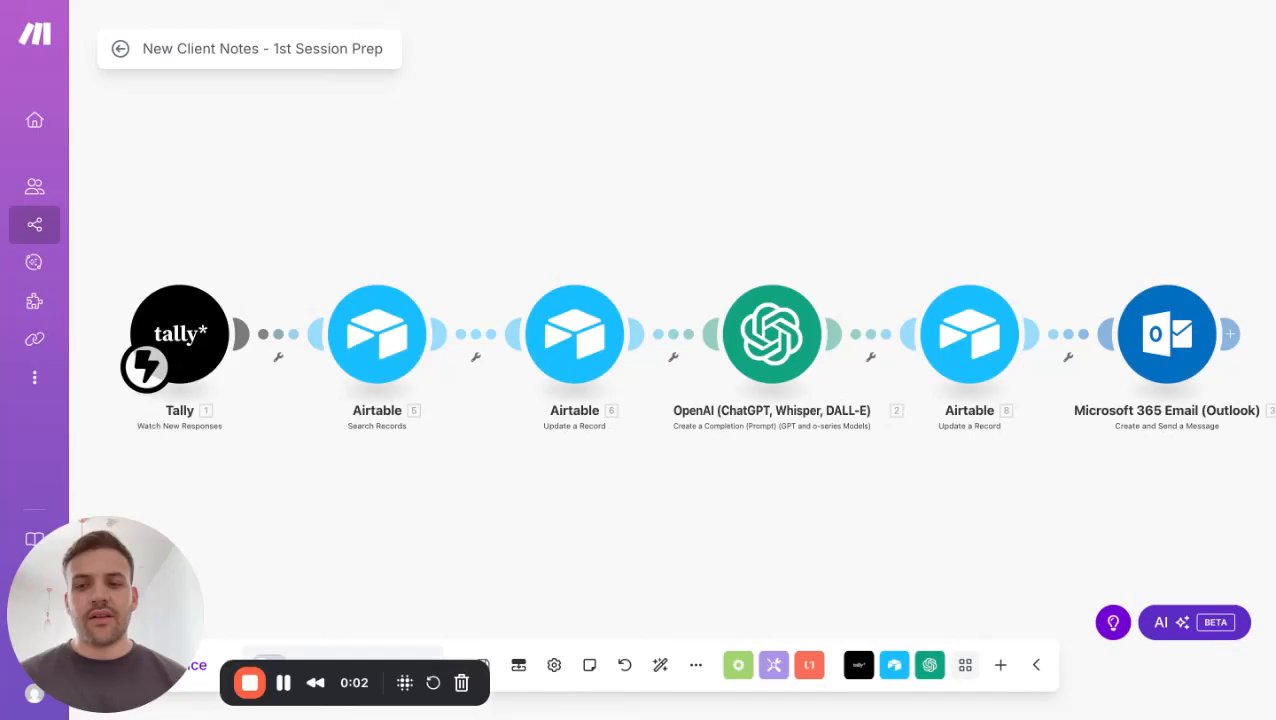Add a module after Outlook with the plus handle
This screenshot has width=1276, height=720.
coord(1230,334)
